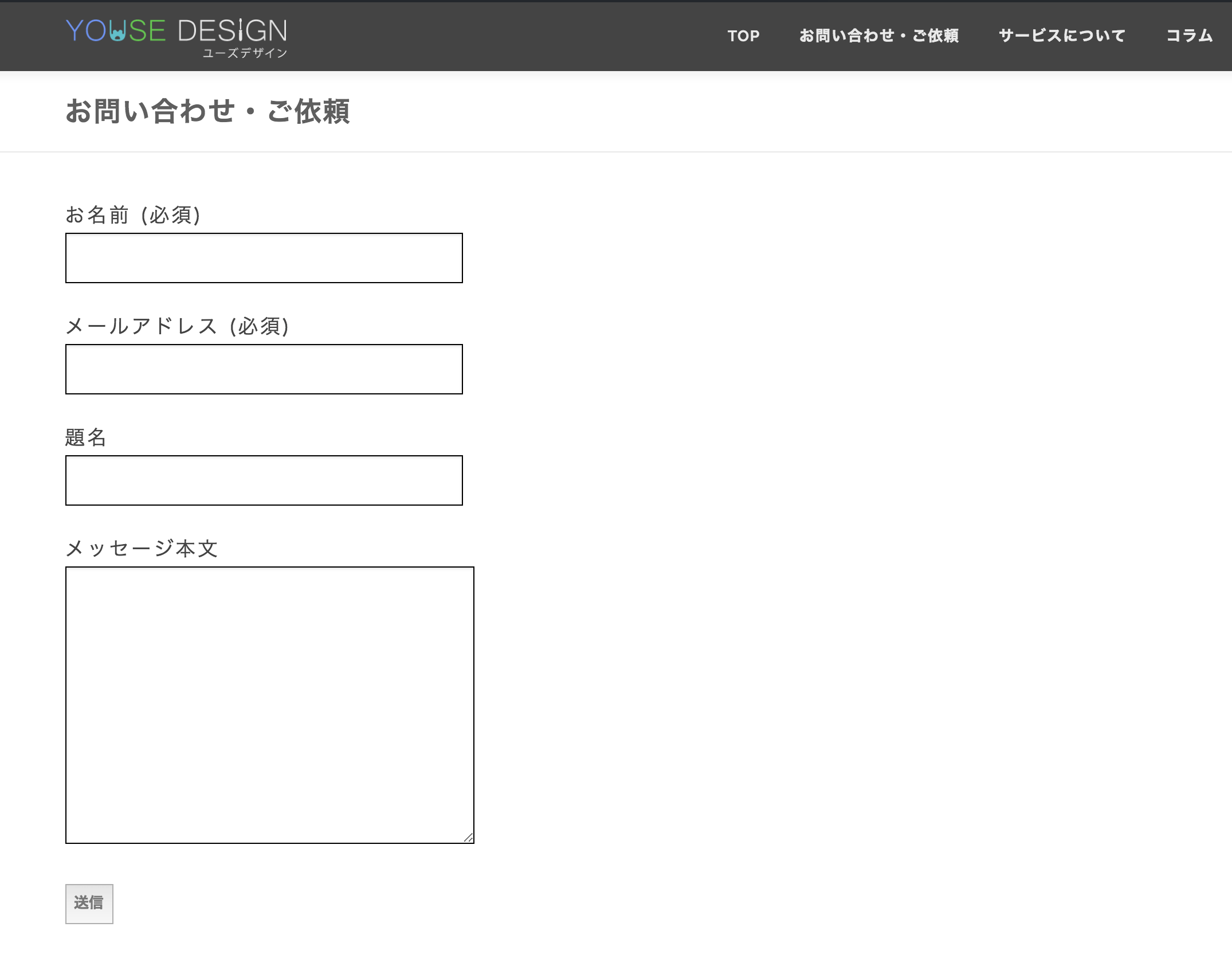The width and height of the screenshot is (1232, 962).
Task: Go to the サービスについて menu item
Action: 1062,36
